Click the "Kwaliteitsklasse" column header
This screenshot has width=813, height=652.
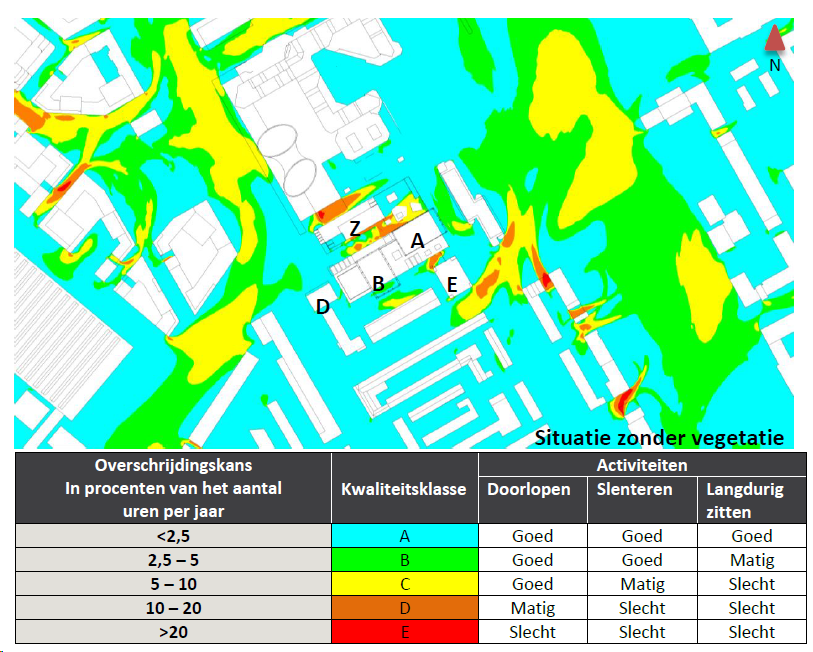(404, 489)
